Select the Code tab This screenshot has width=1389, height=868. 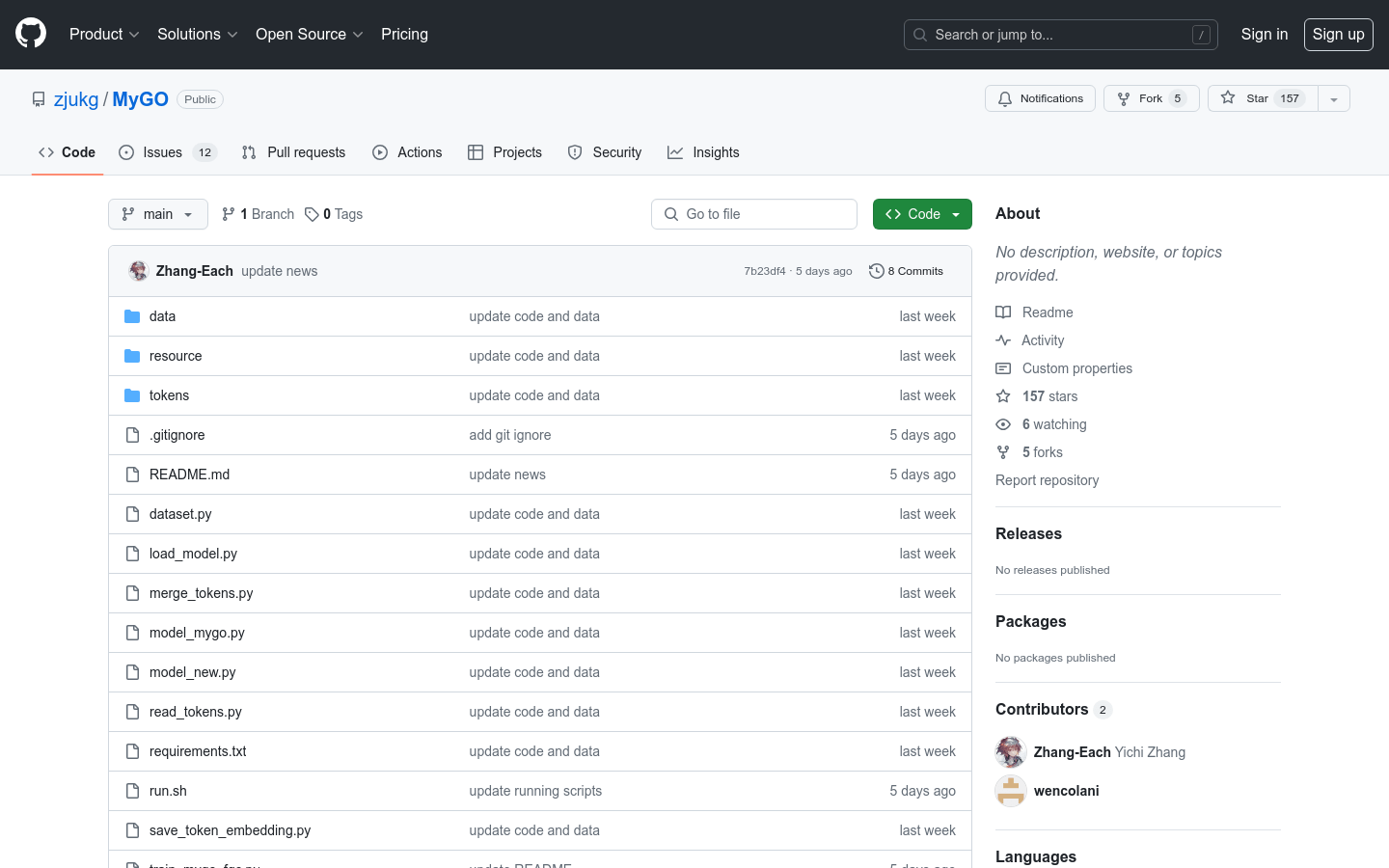[67, 152]
